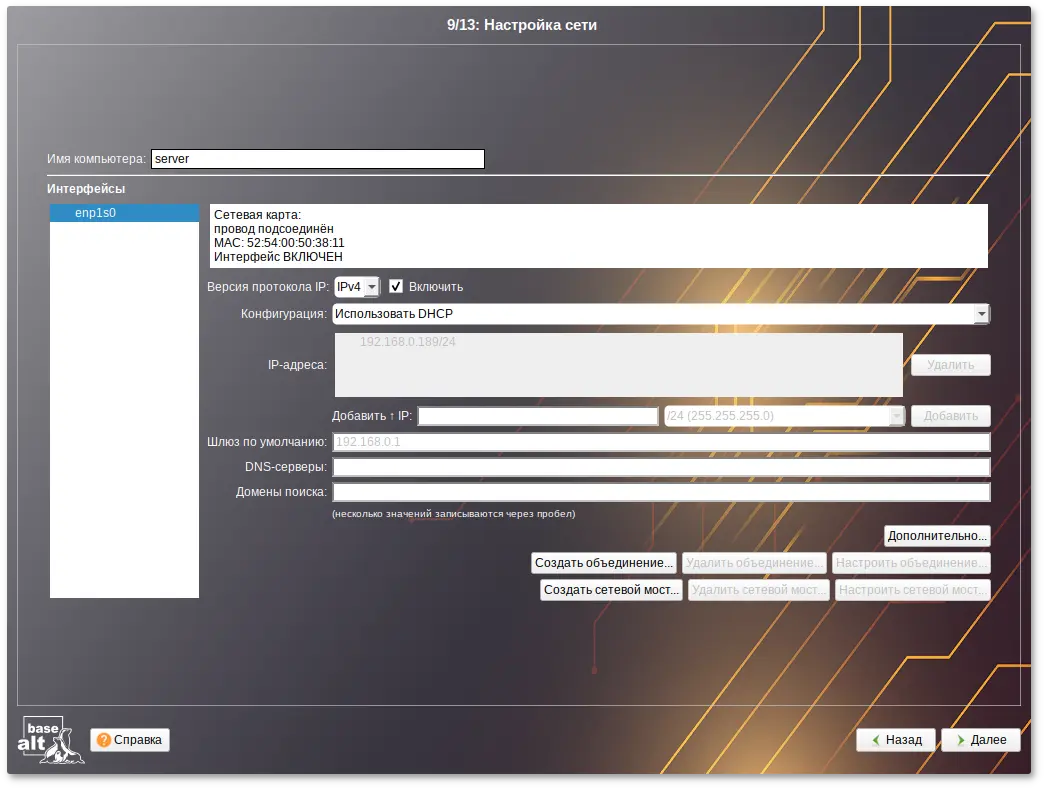
Task: Click the green forward arrow on Далее
Action: click(959, 740)
